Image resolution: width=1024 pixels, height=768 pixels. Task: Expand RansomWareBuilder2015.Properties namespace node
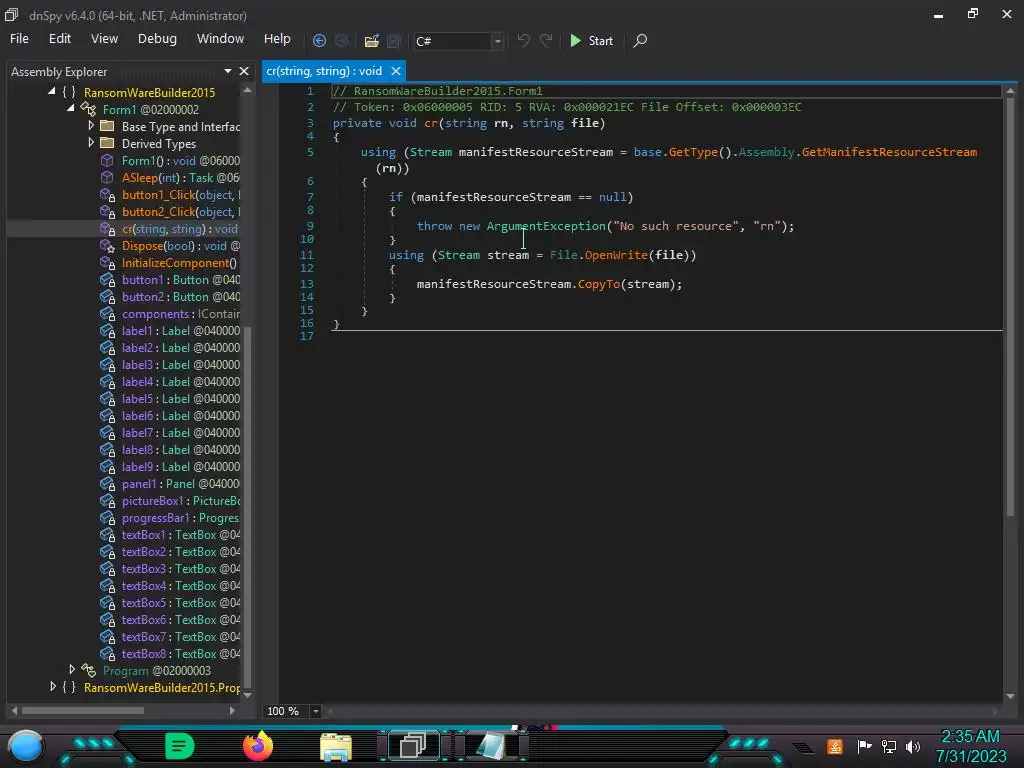53,686
